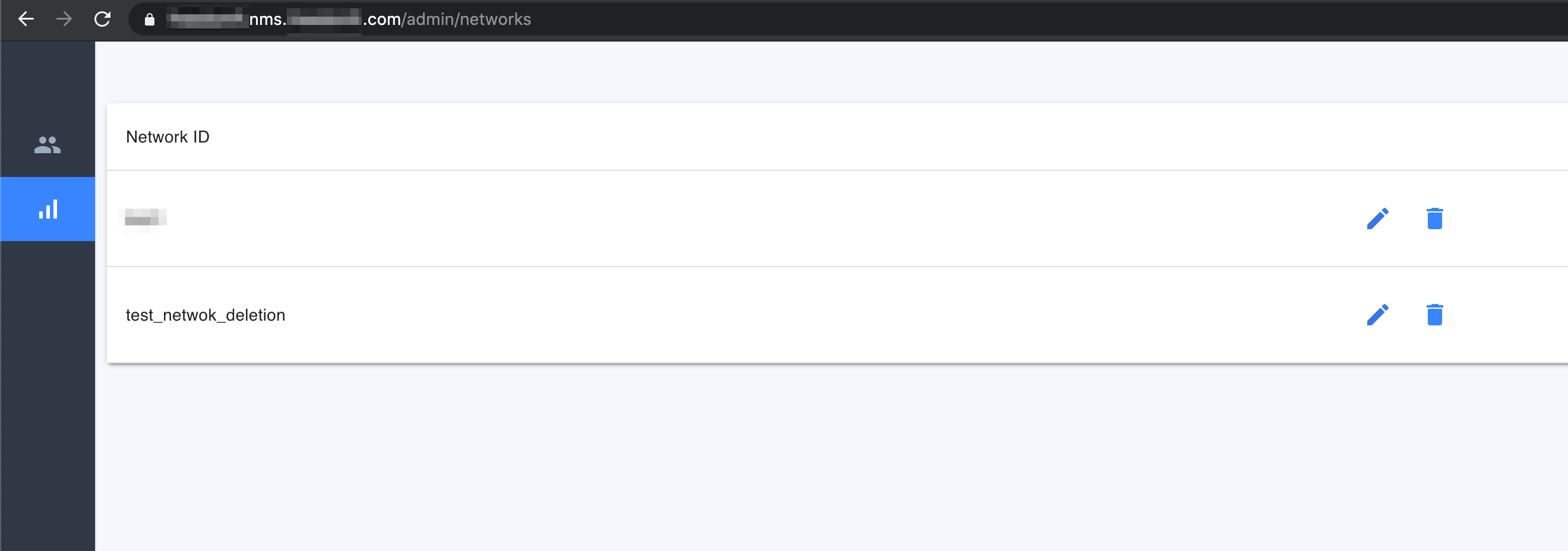Click the first network's table row
Viewport: 1568px width, 551px height.
tap(731, 218)
